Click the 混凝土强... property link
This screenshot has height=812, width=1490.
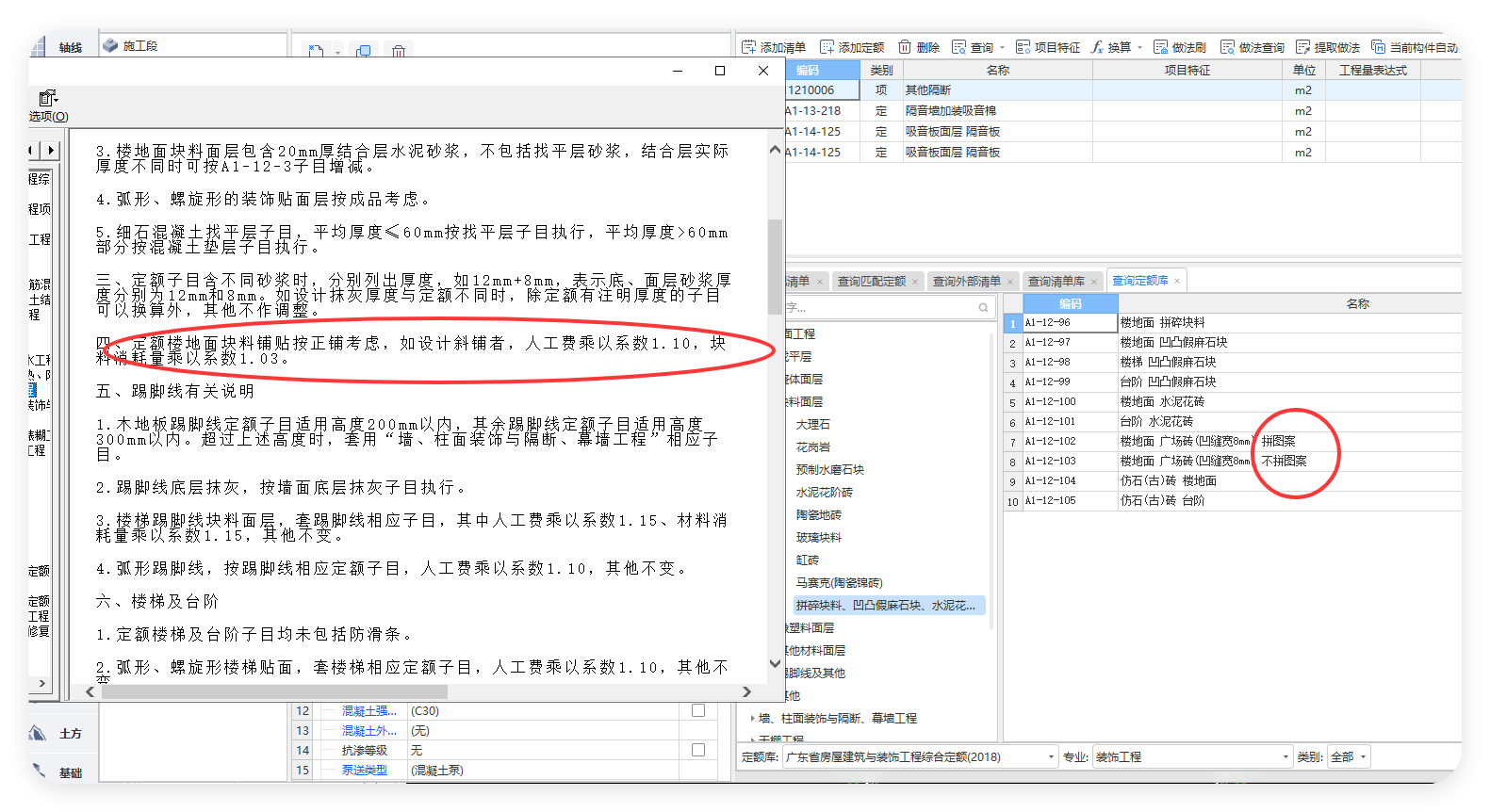click(x=369, y=711)
